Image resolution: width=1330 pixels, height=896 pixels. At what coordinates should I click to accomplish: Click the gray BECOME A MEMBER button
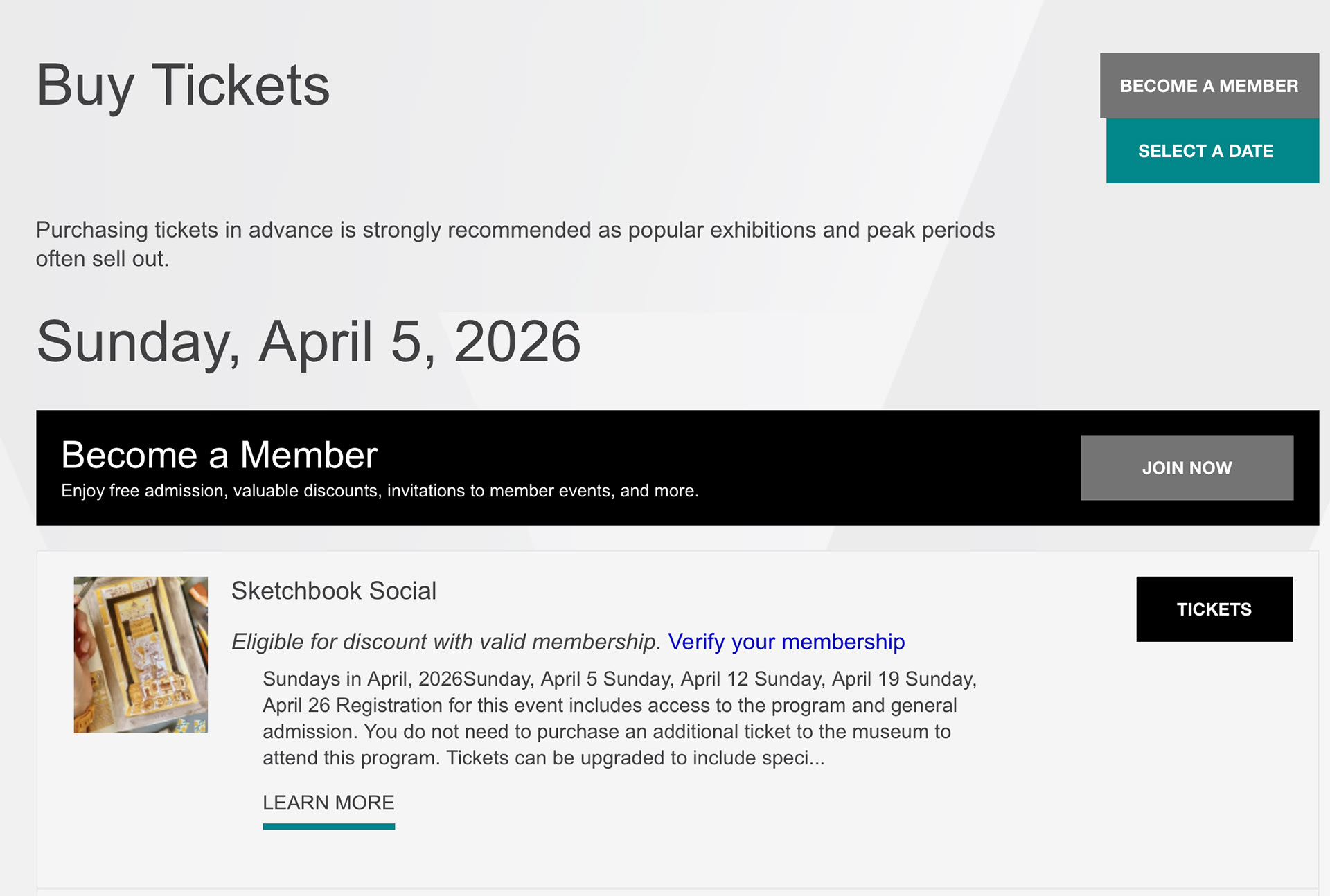tap(1209, 86)
